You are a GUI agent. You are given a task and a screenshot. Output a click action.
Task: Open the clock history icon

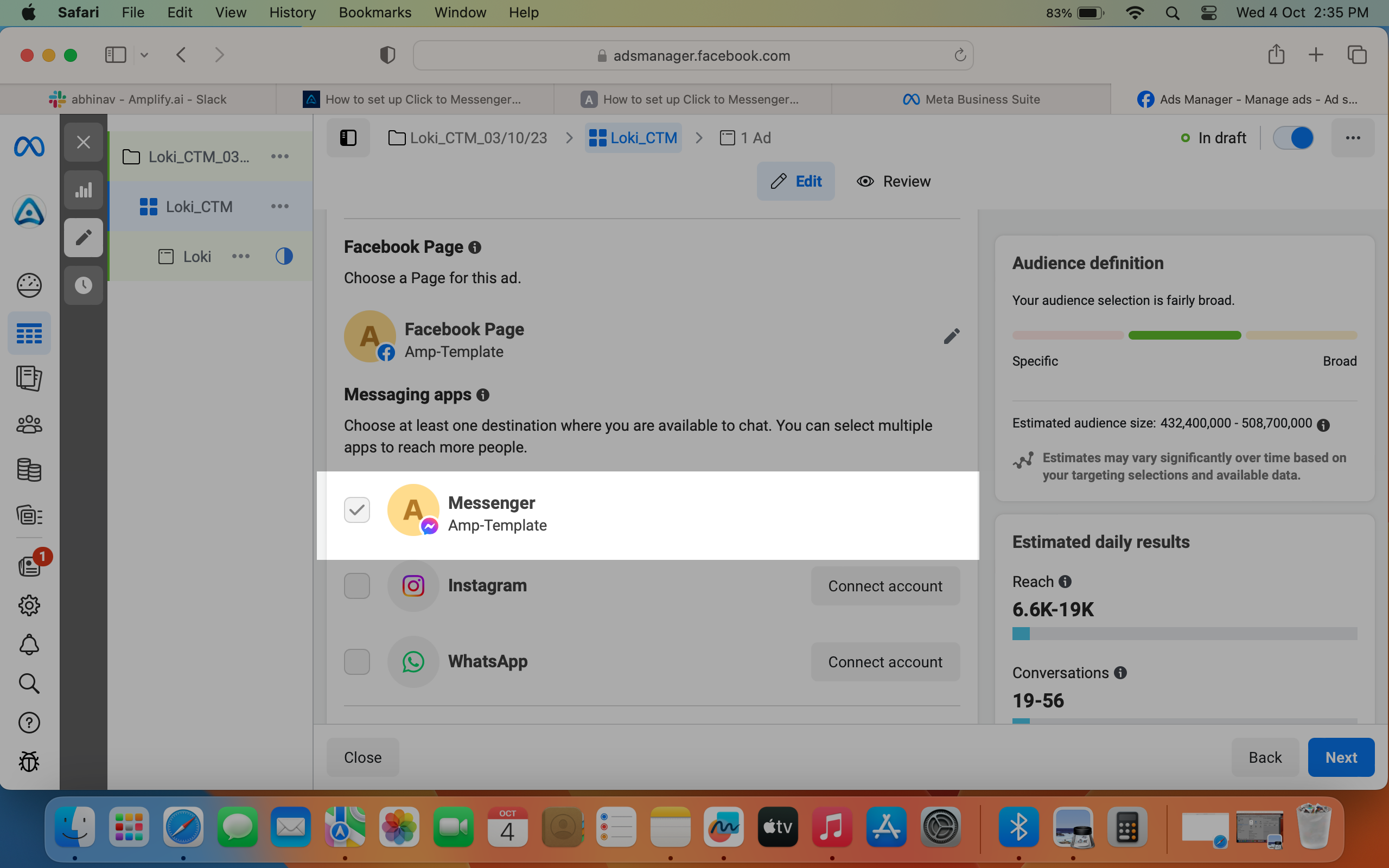coord(84,285)
